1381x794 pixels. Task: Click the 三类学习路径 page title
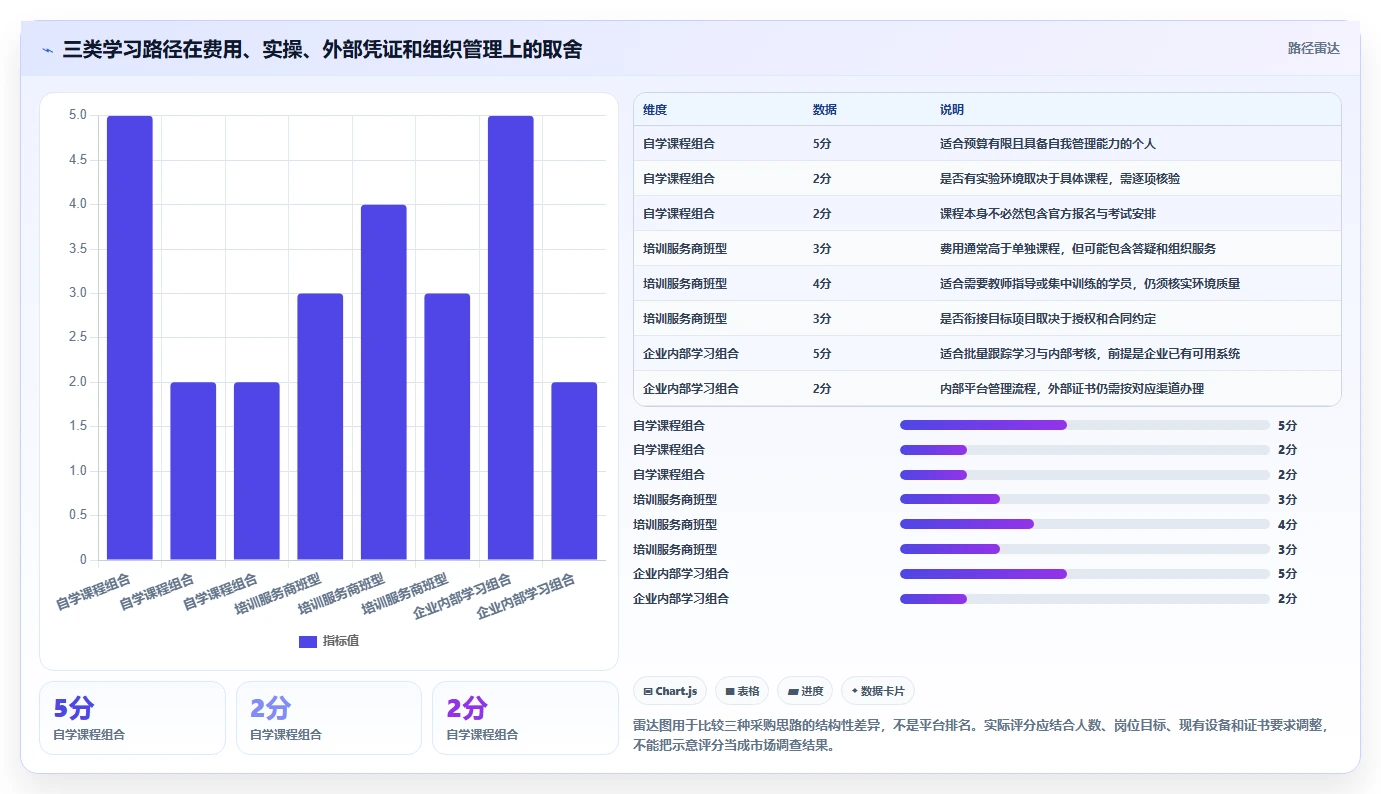click(x=322, y=49)
